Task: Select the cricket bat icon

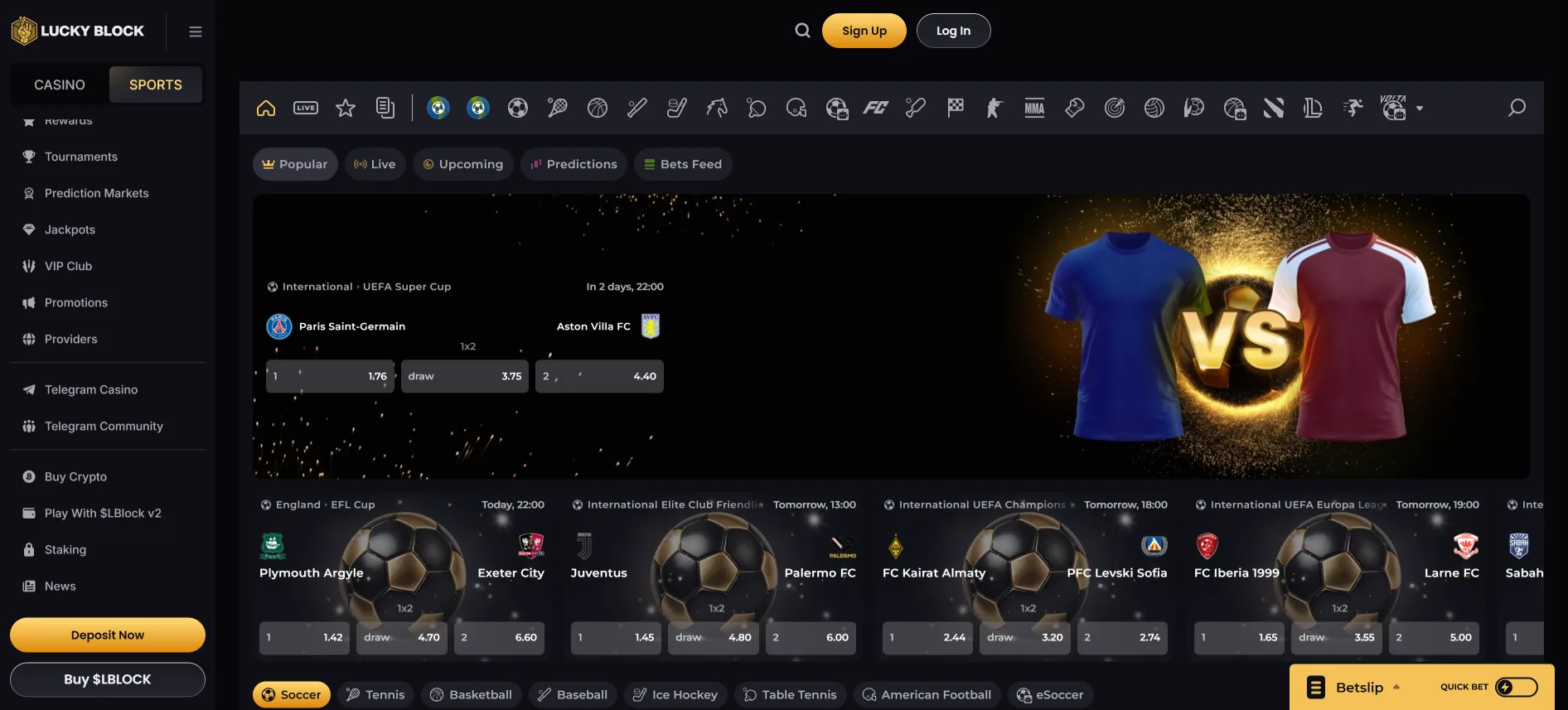Action: click(916, 108)
